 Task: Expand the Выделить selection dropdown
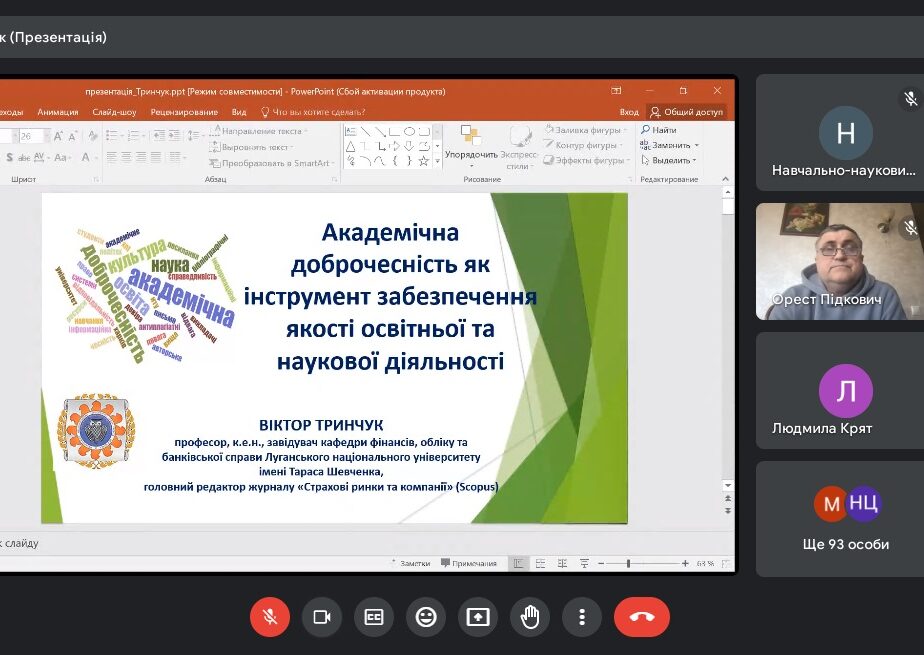coord(670,160)
